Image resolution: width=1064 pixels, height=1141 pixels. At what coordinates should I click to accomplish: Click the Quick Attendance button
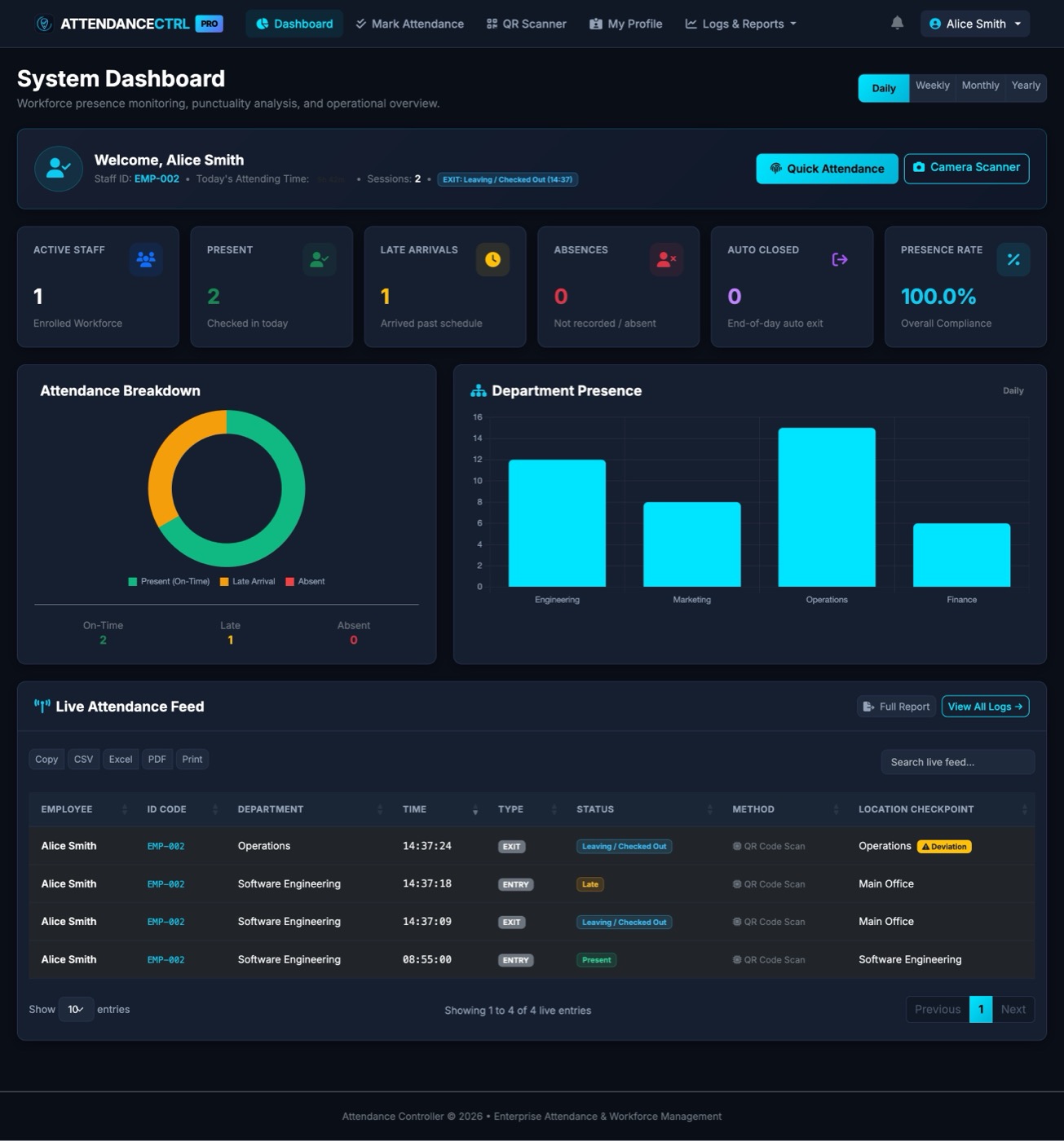[827, 169]
